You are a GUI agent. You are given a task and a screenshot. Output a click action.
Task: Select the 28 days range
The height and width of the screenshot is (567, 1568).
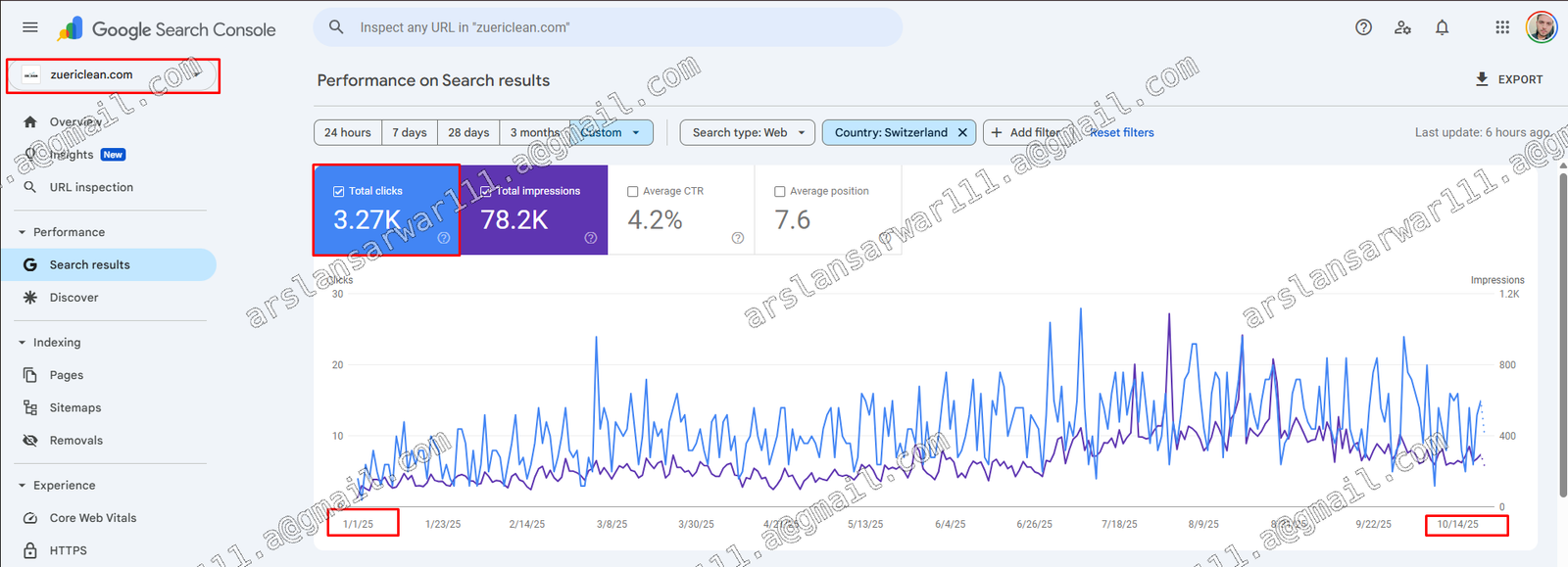[x=468, y=132]
